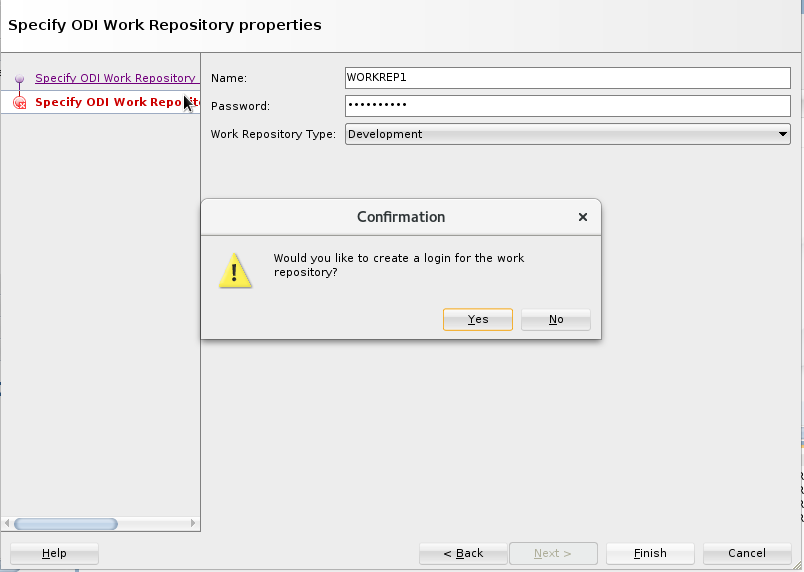Viewport: 804px width, 572px height.
Task: Click the 'Password:' label
Action: click(x=240, y=106)
